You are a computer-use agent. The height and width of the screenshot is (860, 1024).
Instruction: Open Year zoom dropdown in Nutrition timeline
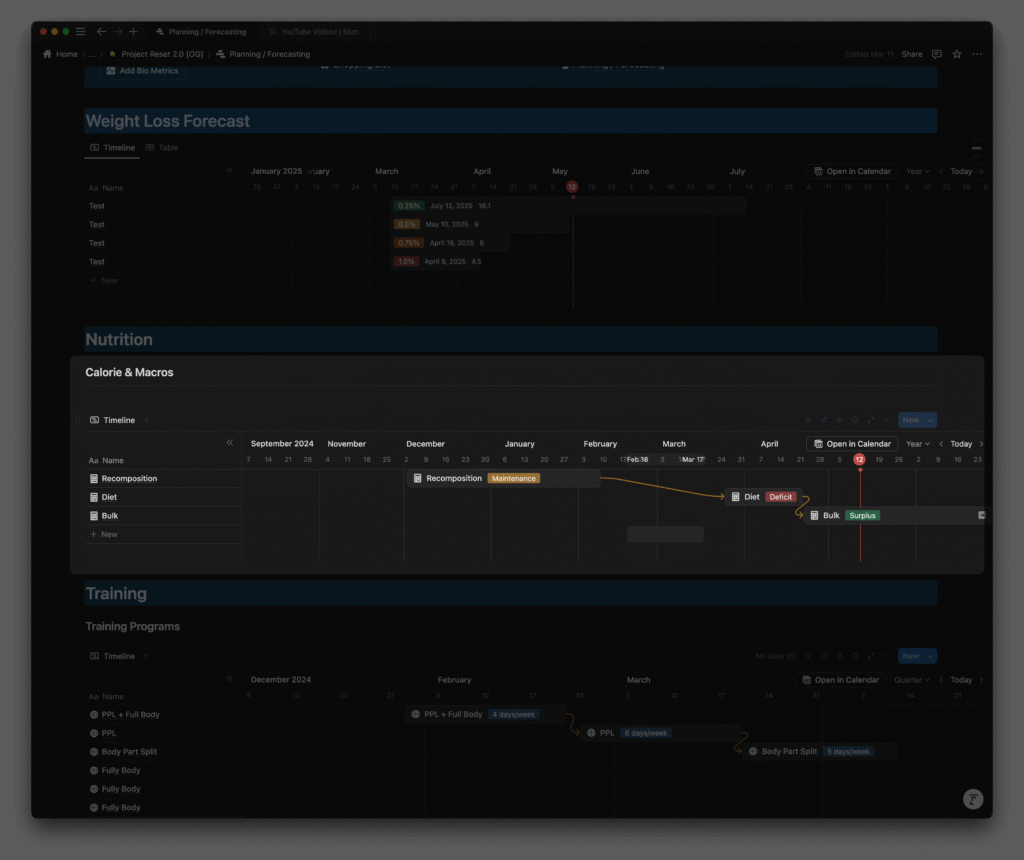(x=917, y=444)
